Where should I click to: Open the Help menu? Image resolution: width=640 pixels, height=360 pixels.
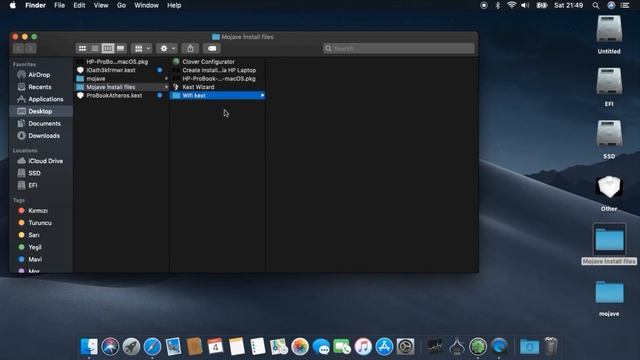tap(174, 5)
